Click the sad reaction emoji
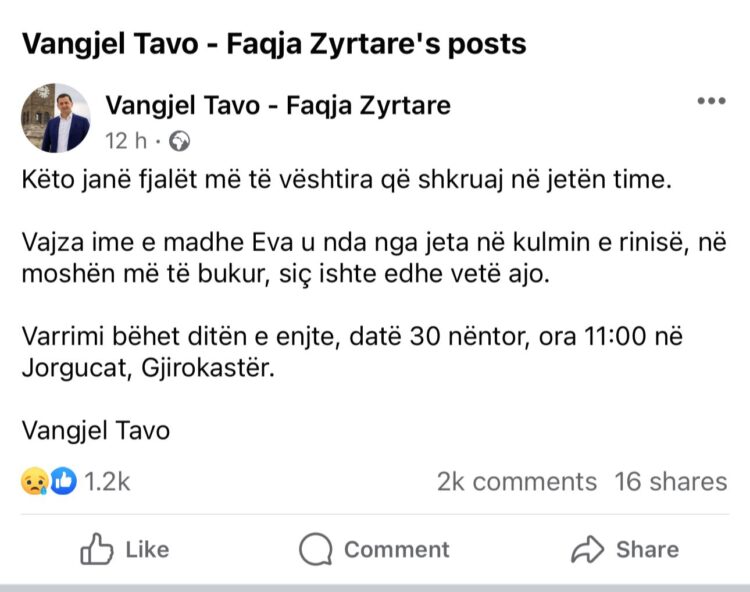Image resolution: width=750 pixels, height=592 pixels. coord(34,481)
